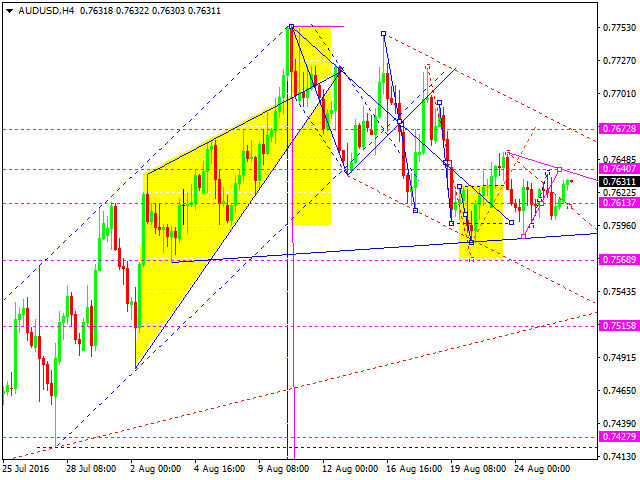The height and width of the screenshot is (480, 640).
Task: Click the 0.74650 price scale value
Action: (x=620, y=391)
